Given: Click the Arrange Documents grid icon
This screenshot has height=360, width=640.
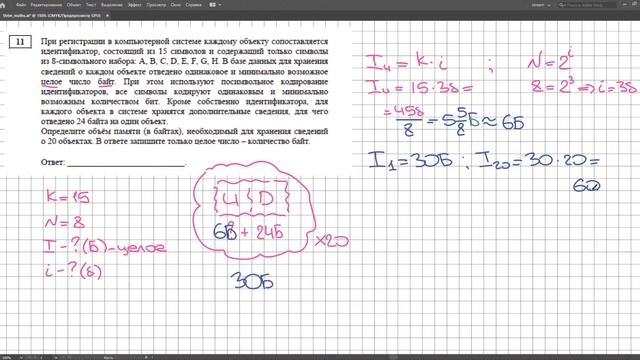Looking at the screenshot, I should [x=212, y=5].
